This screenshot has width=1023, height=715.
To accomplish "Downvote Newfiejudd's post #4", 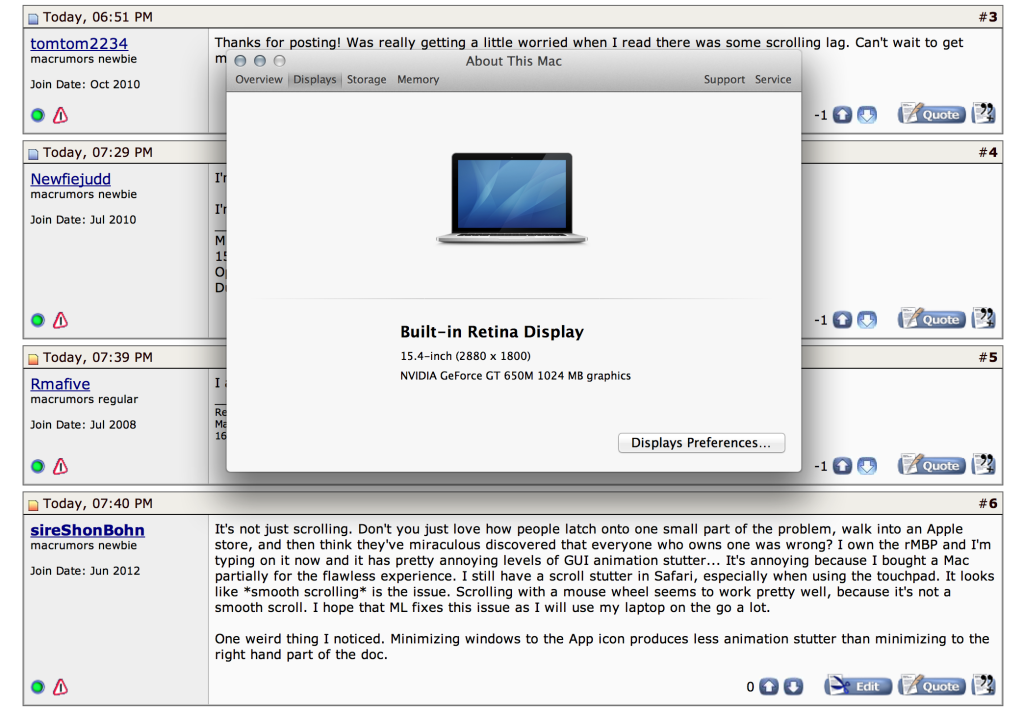I will point(866,320).
